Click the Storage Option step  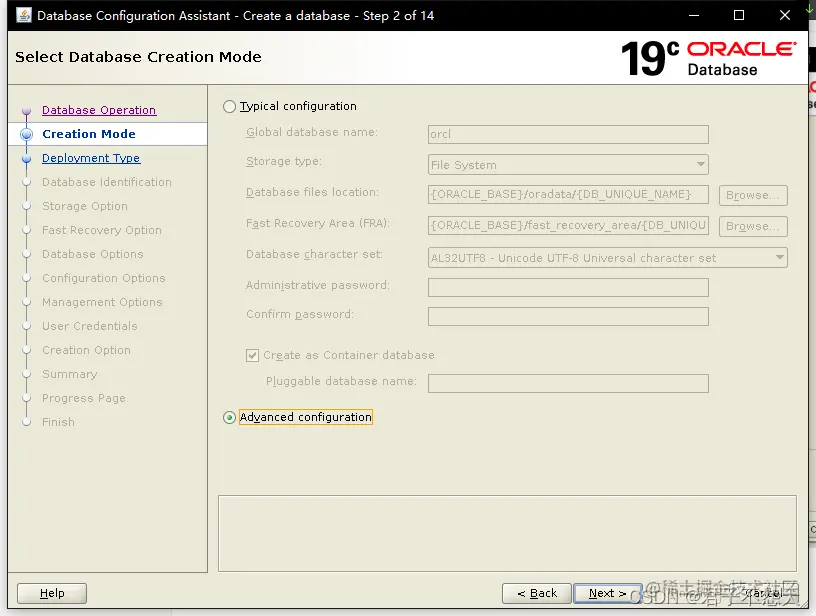[85, 206]
